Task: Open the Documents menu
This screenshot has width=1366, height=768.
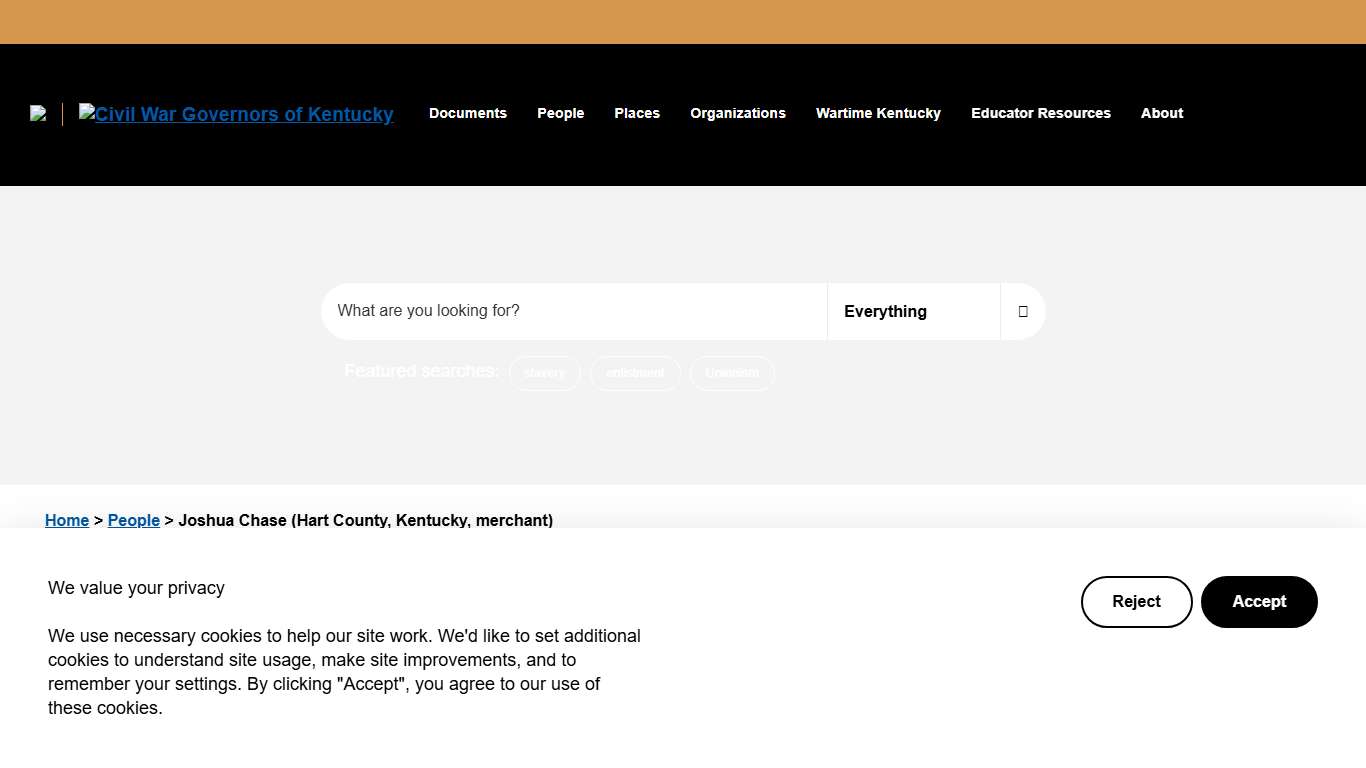Action: pos(467,113)
